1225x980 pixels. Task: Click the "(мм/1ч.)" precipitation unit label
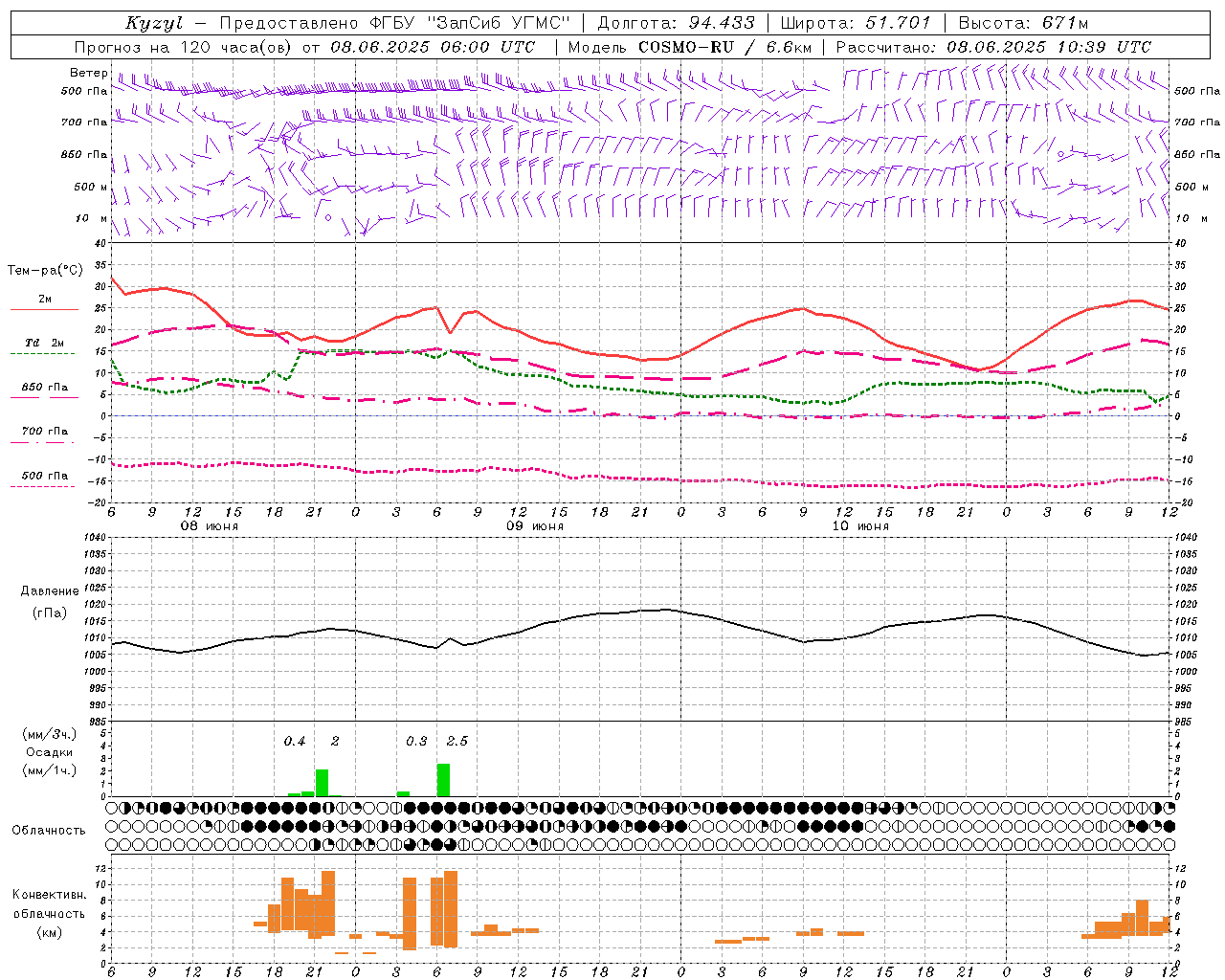point(50,770)
